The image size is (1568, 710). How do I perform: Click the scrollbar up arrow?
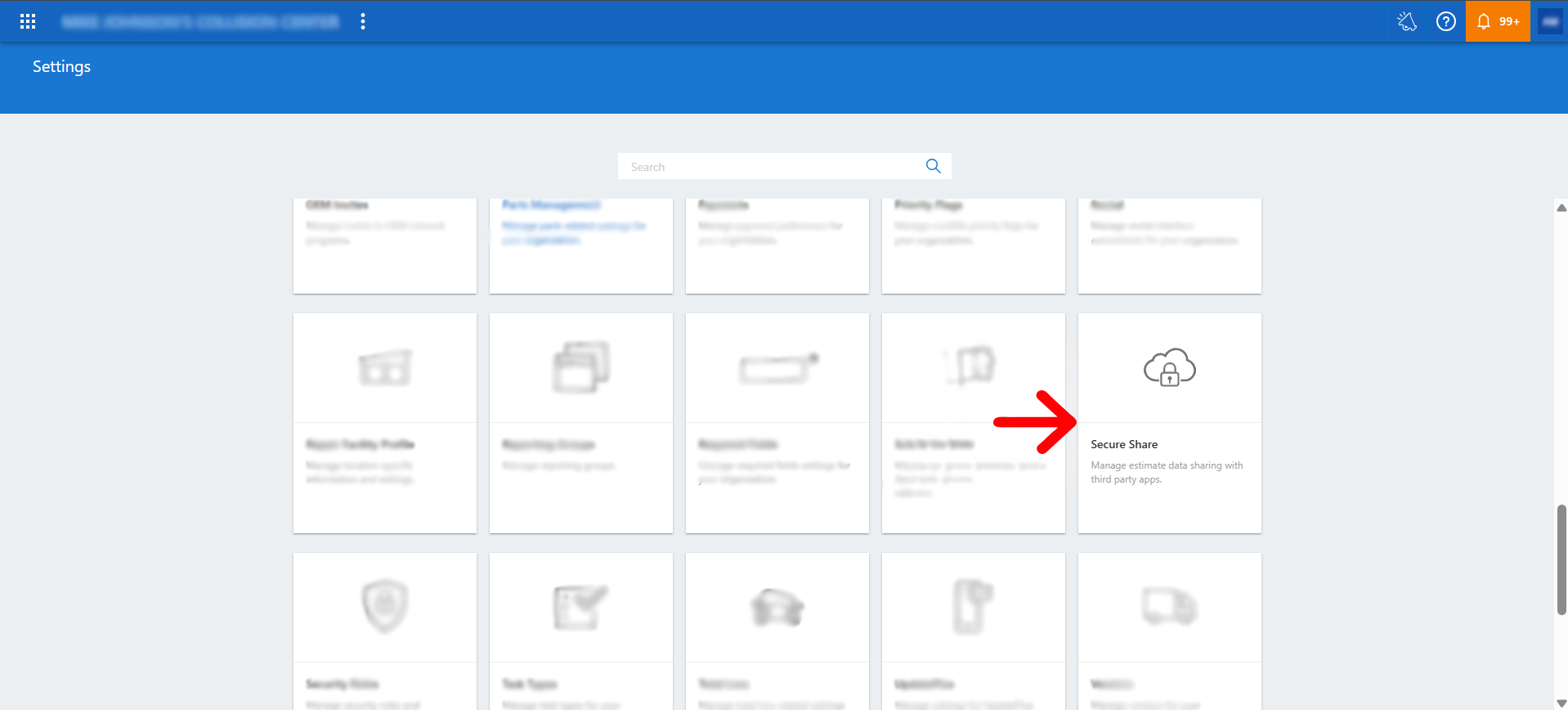[1561, 208]
